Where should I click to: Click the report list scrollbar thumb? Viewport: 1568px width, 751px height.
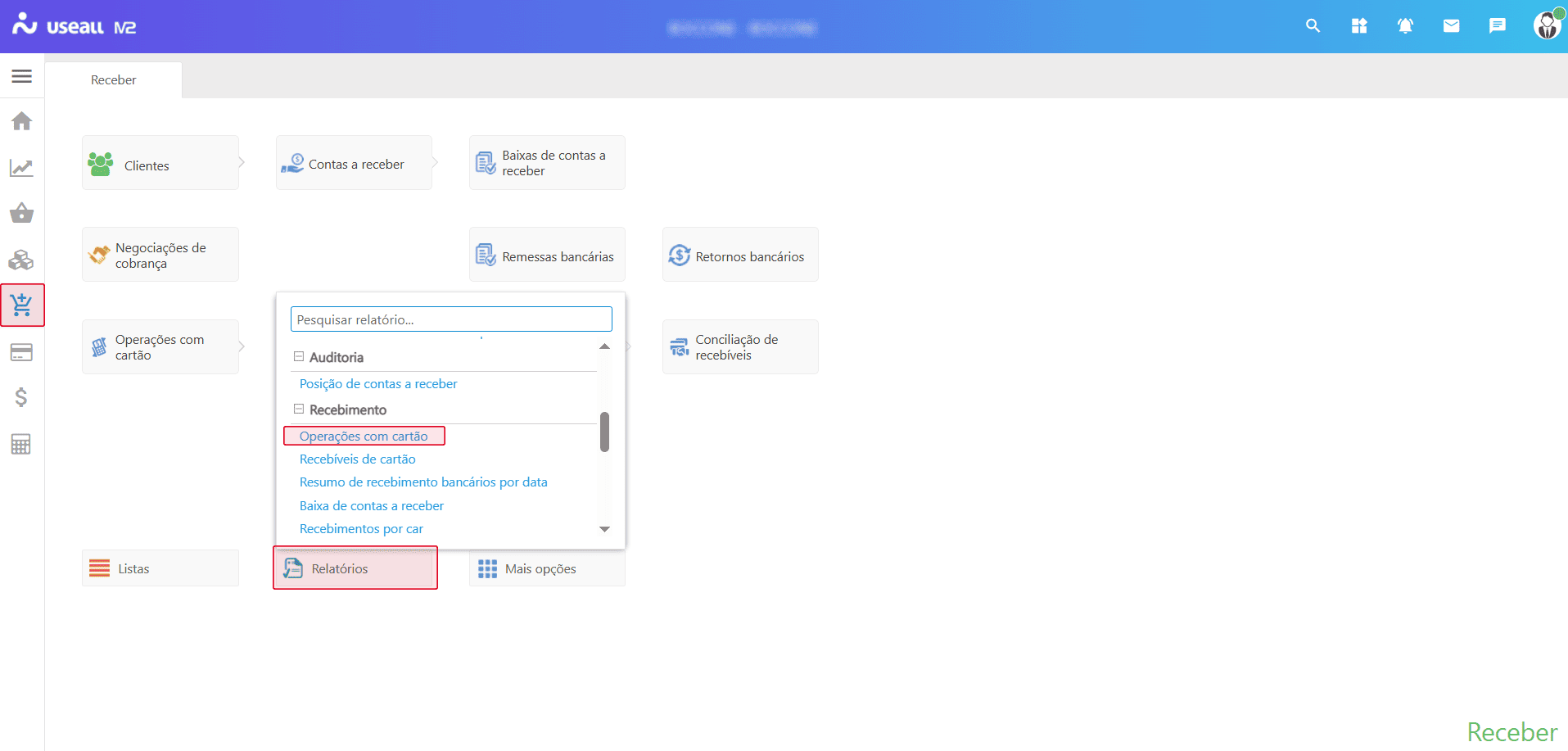pos(604,432)
